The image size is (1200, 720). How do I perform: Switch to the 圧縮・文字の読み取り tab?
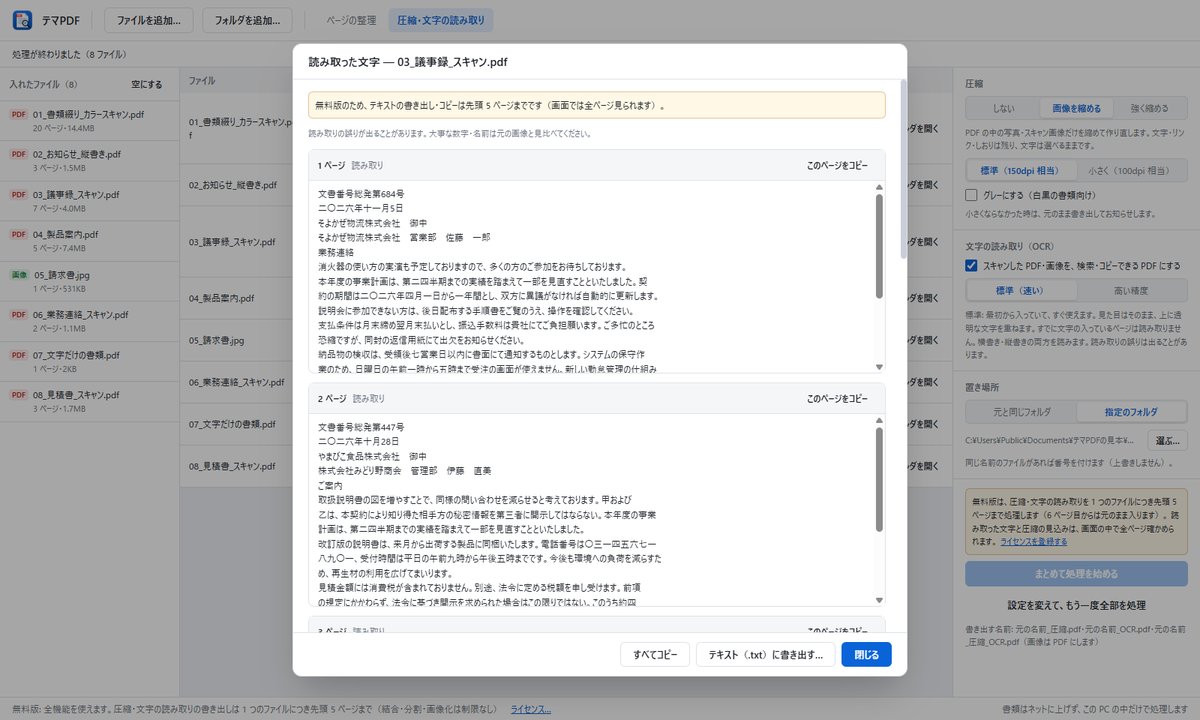pos(440,20)
